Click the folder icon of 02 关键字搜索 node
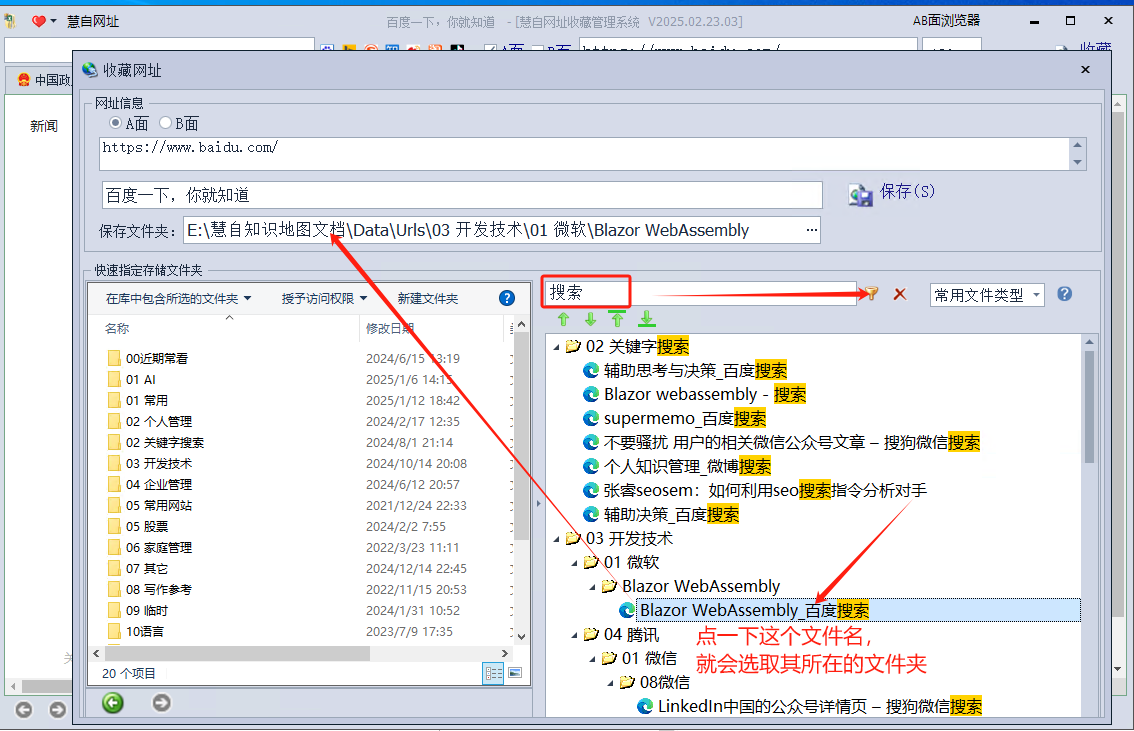This screenshot has width=1134, height=731. (574, 346)
